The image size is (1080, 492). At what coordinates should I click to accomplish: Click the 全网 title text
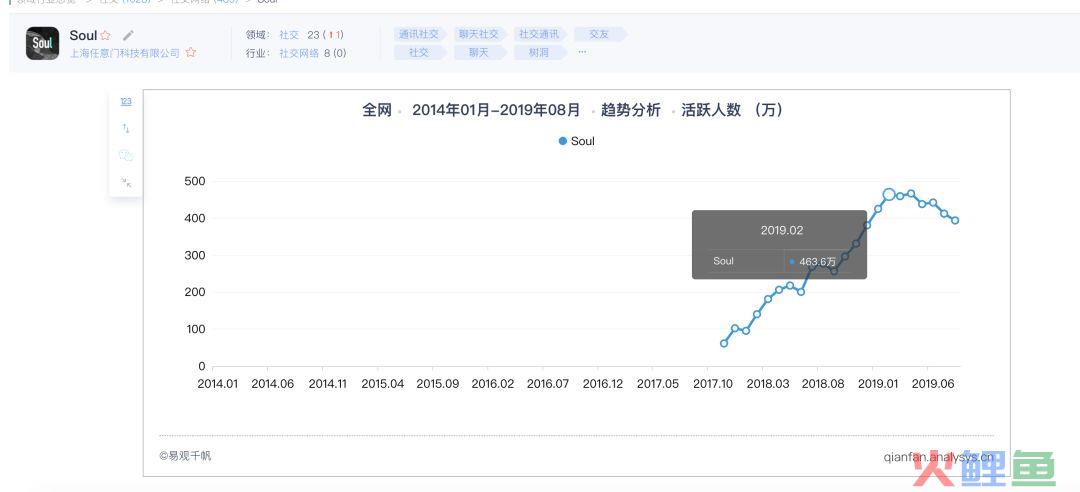tap(377, 110)
